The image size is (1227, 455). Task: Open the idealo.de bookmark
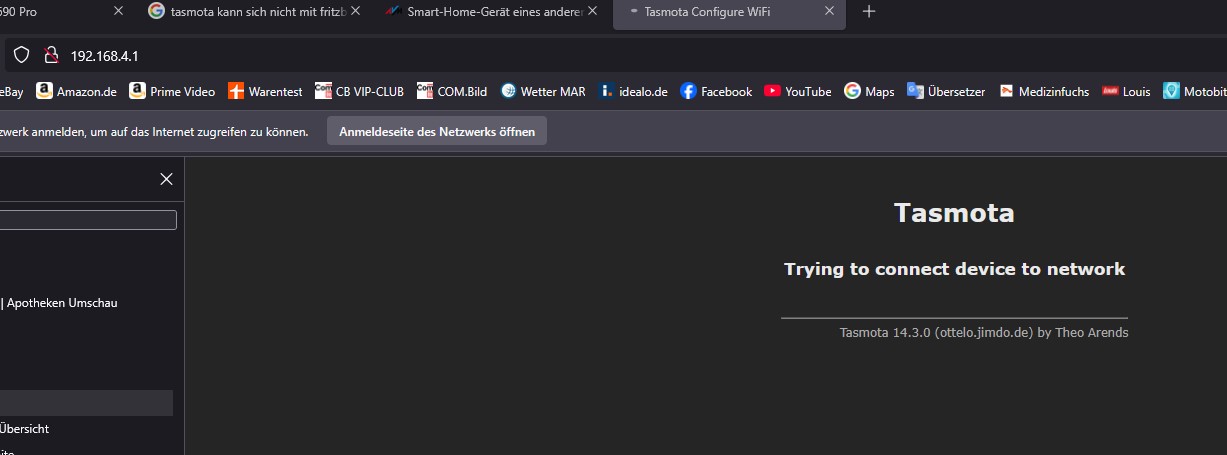tap(633, 91)
